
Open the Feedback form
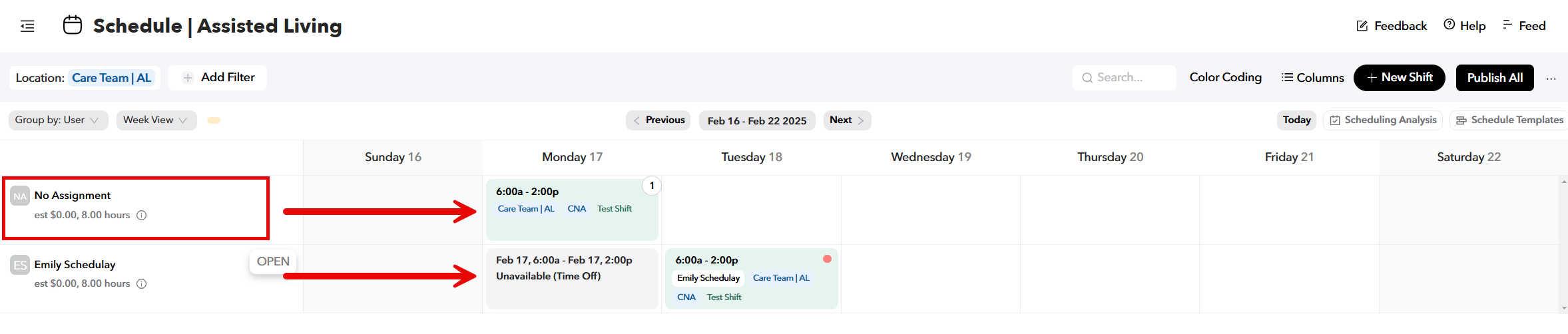(x=1392, y=26)
